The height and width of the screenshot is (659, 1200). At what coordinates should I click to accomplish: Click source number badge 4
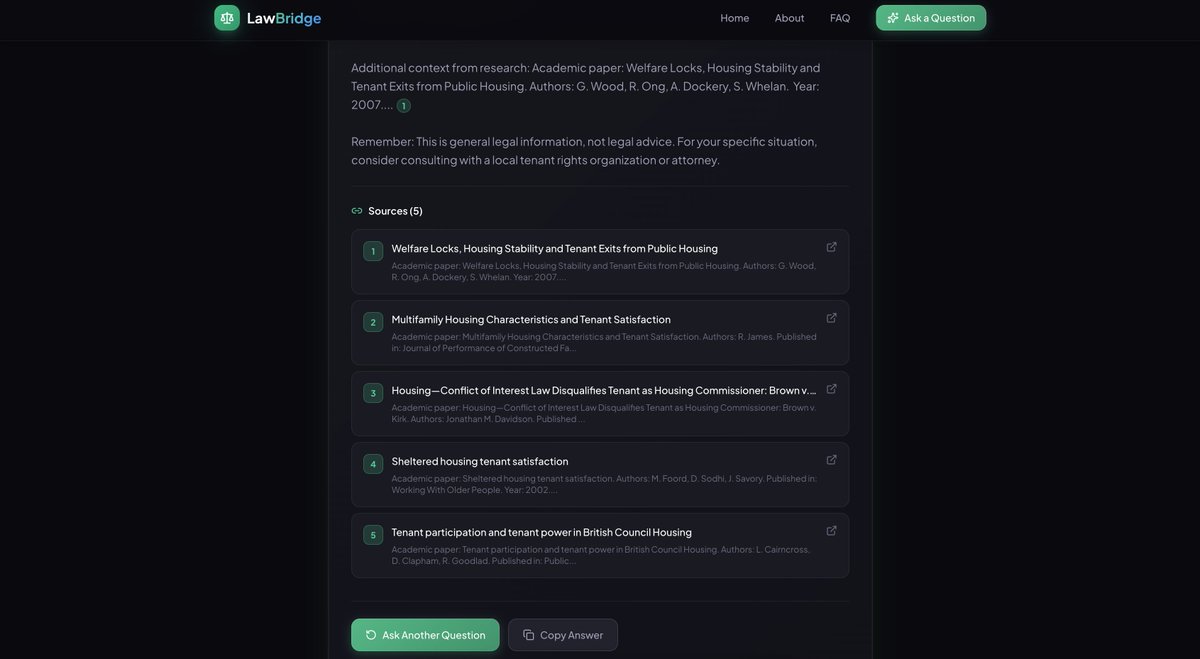[x=373, y=464]
